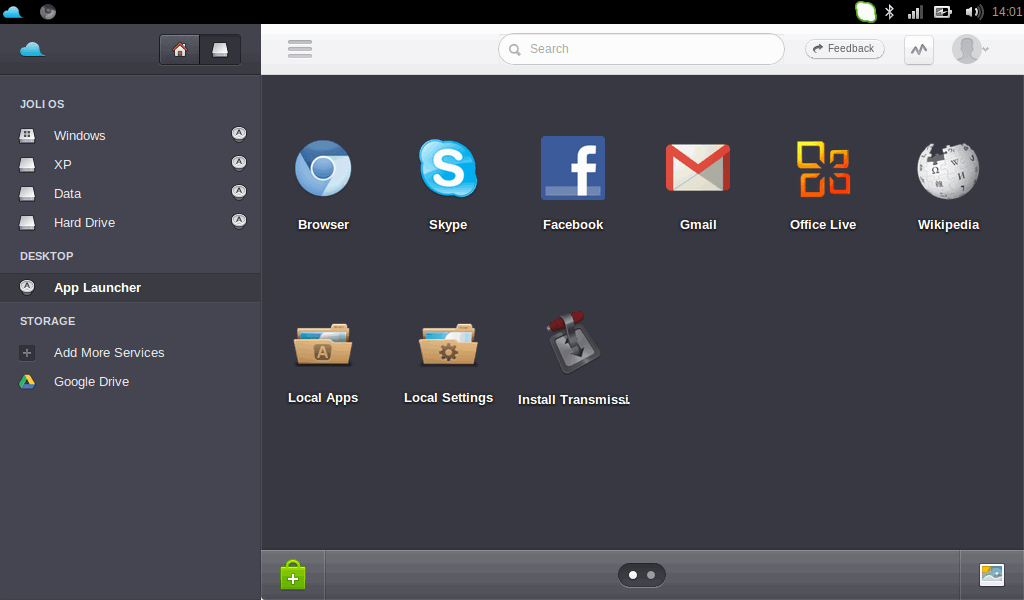1024x600 pixels.
Task: Click Install Transmission icon
Action: tap(573, 343)
